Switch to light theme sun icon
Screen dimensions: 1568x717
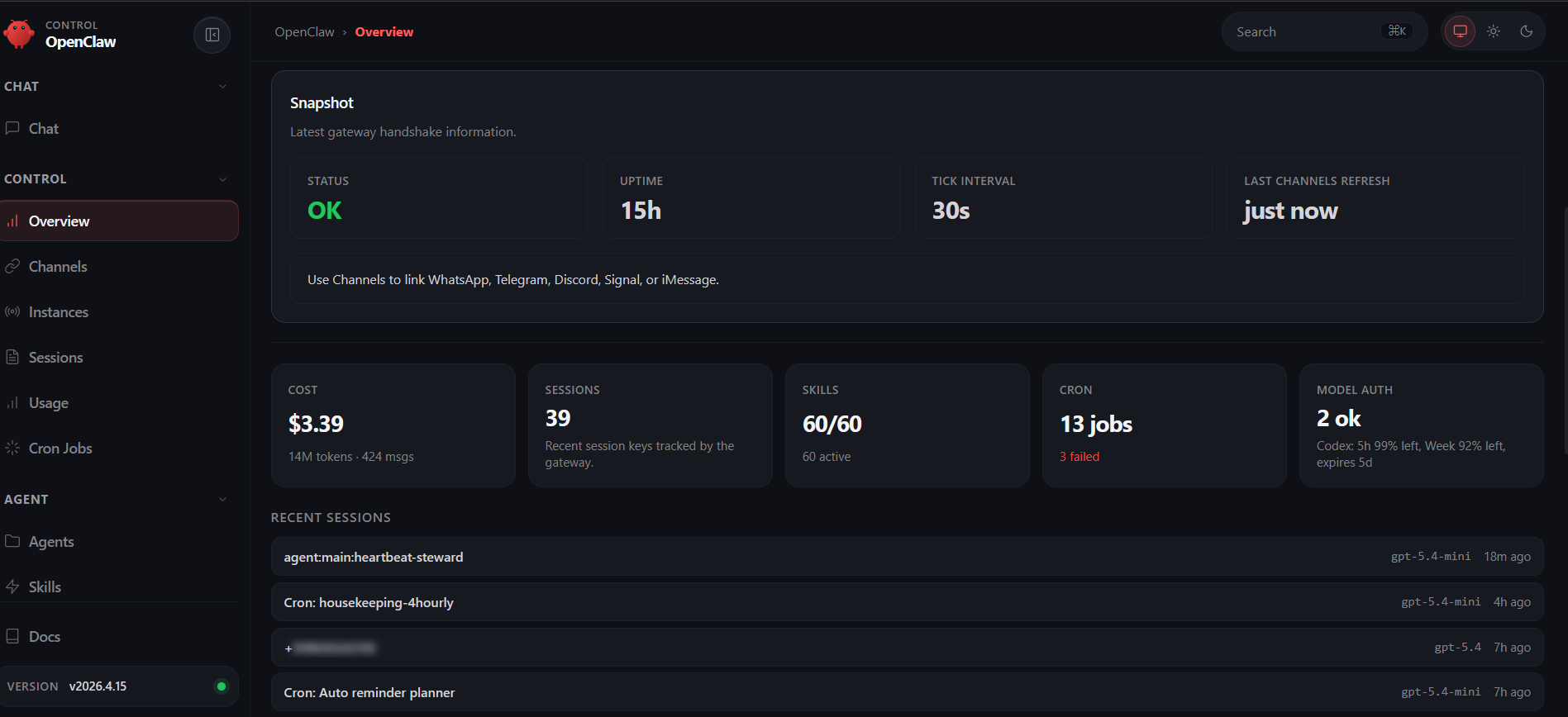[x=1493, y=31]
